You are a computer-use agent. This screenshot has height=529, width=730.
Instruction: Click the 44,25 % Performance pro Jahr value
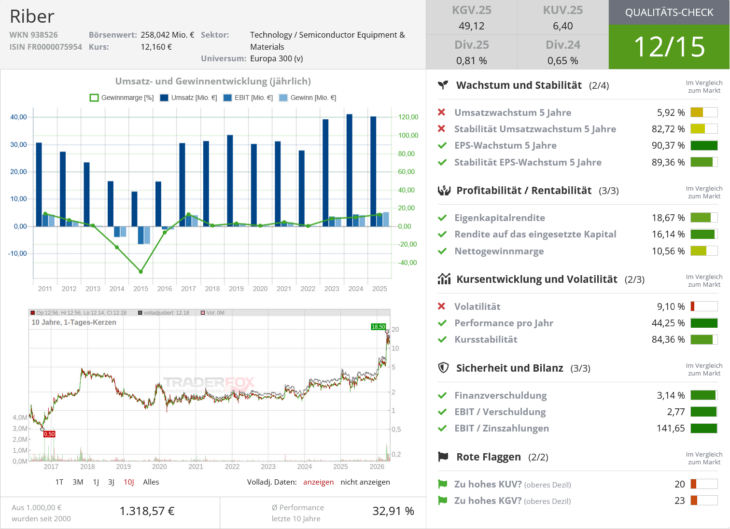(x=668, y=323)
